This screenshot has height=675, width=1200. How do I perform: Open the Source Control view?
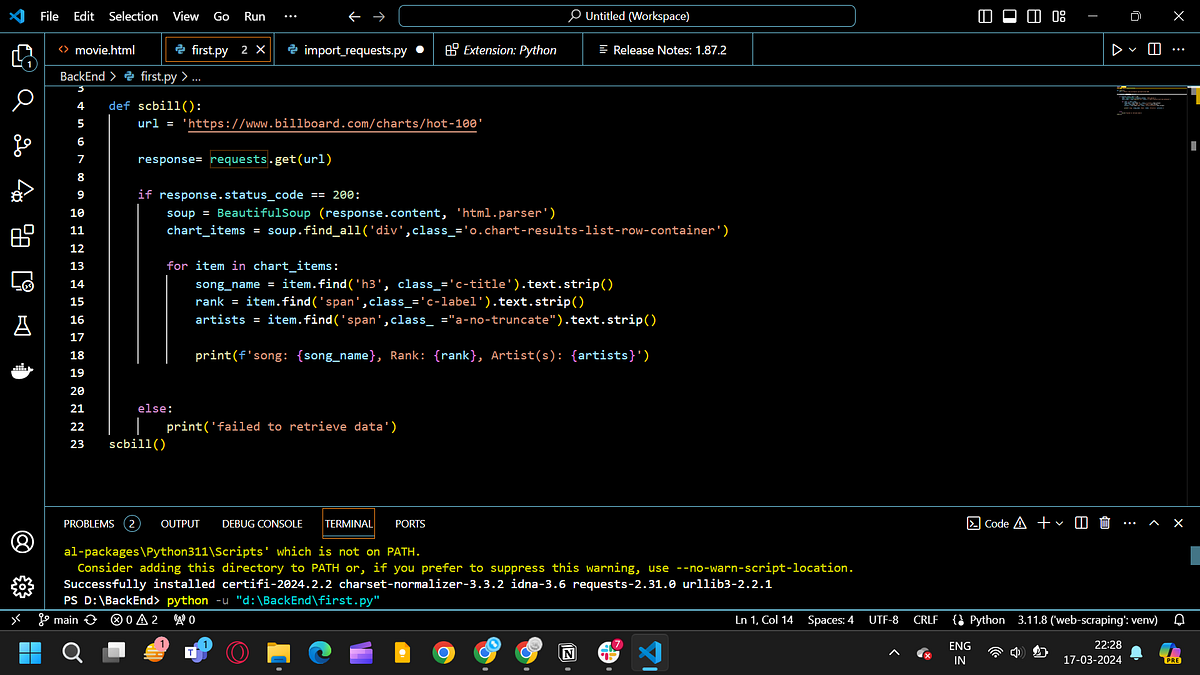23,145
